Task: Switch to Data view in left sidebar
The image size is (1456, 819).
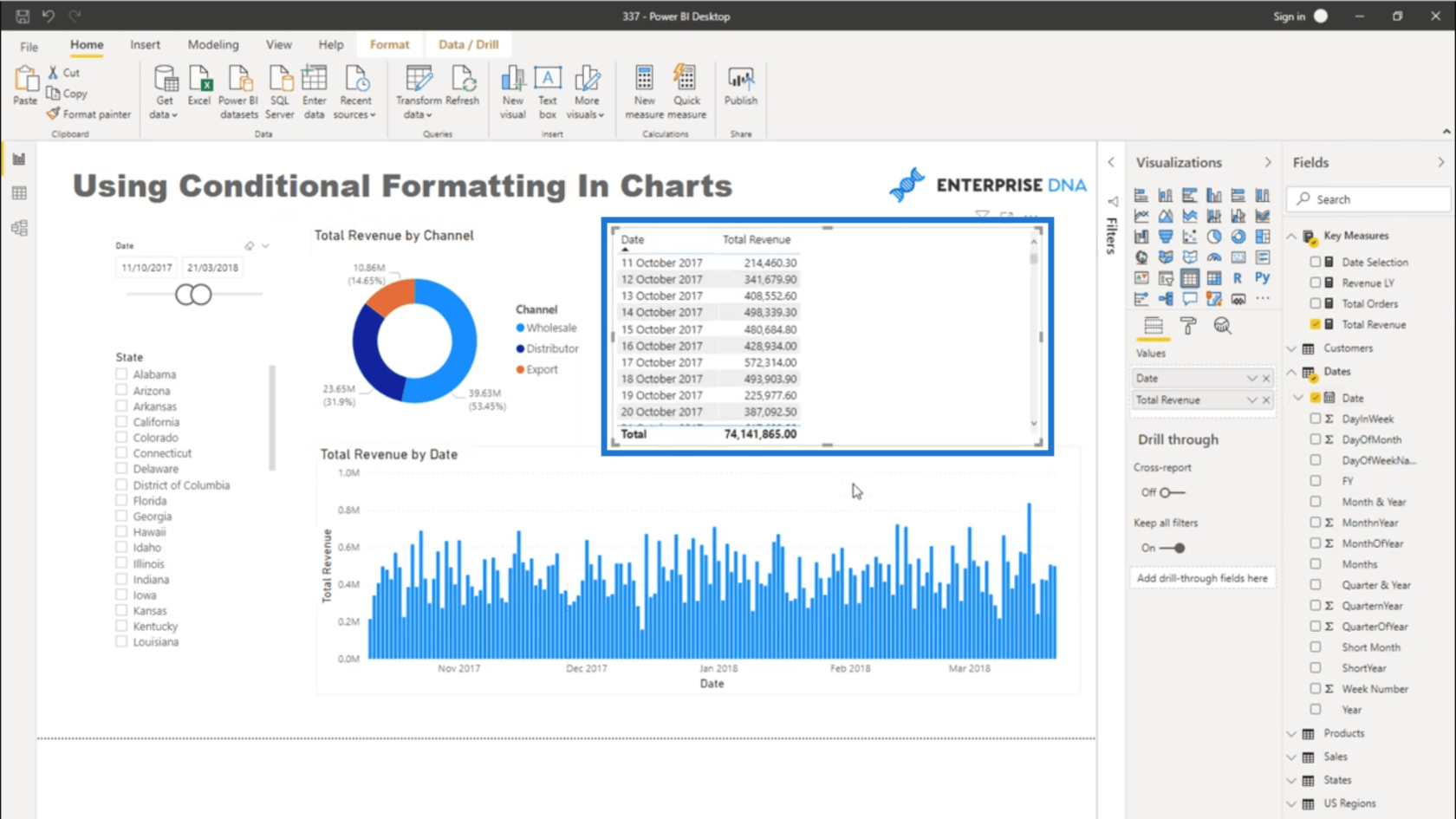Action: (x=19, y=193)
